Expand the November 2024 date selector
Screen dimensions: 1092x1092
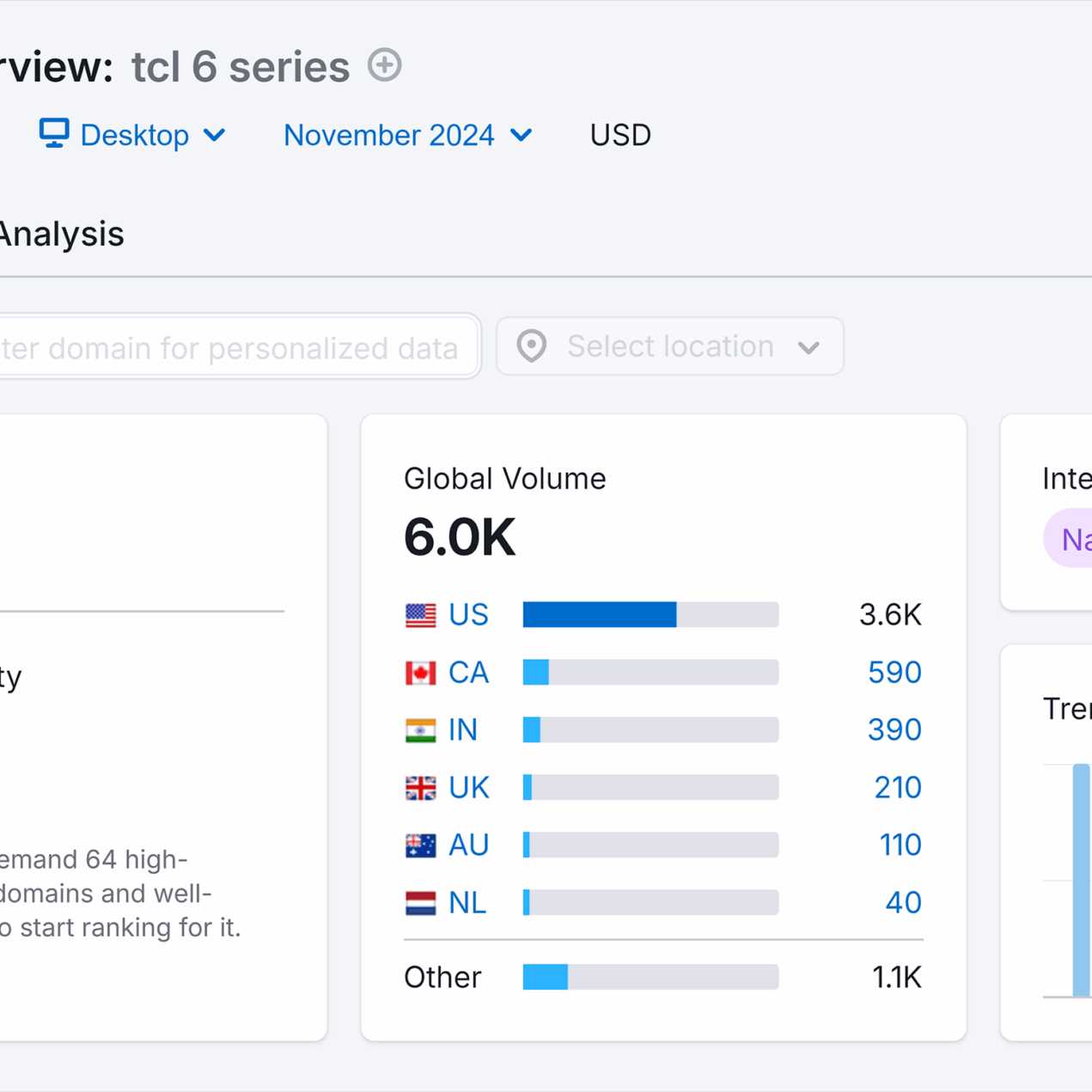point(407,135)
